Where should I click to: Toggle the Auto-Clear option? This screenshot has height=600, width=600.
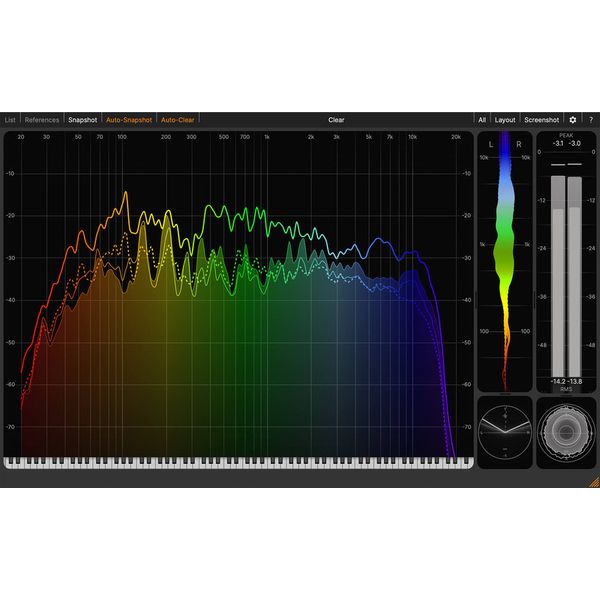click(178, 120)
